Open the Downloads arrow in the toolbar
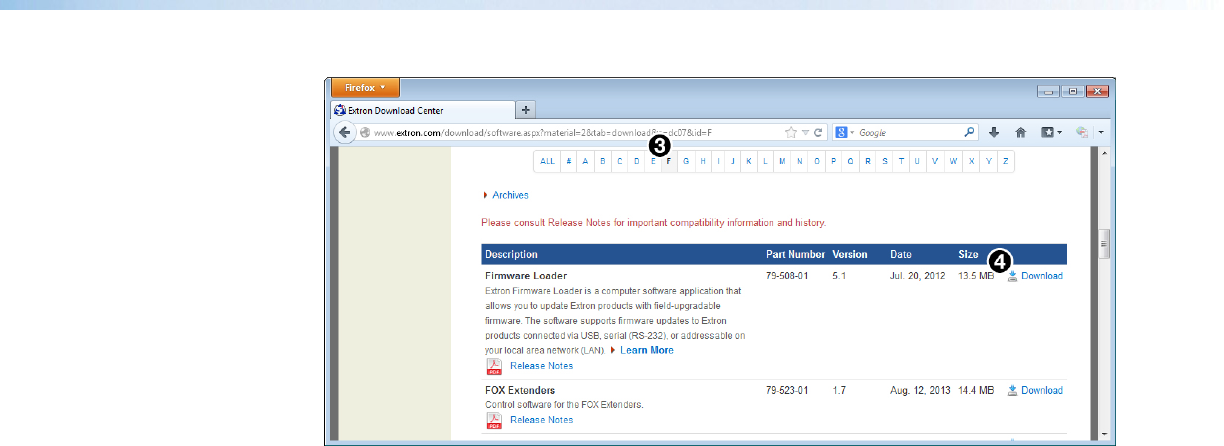Viewport: 1224px width, 446px height. [995, 131]
